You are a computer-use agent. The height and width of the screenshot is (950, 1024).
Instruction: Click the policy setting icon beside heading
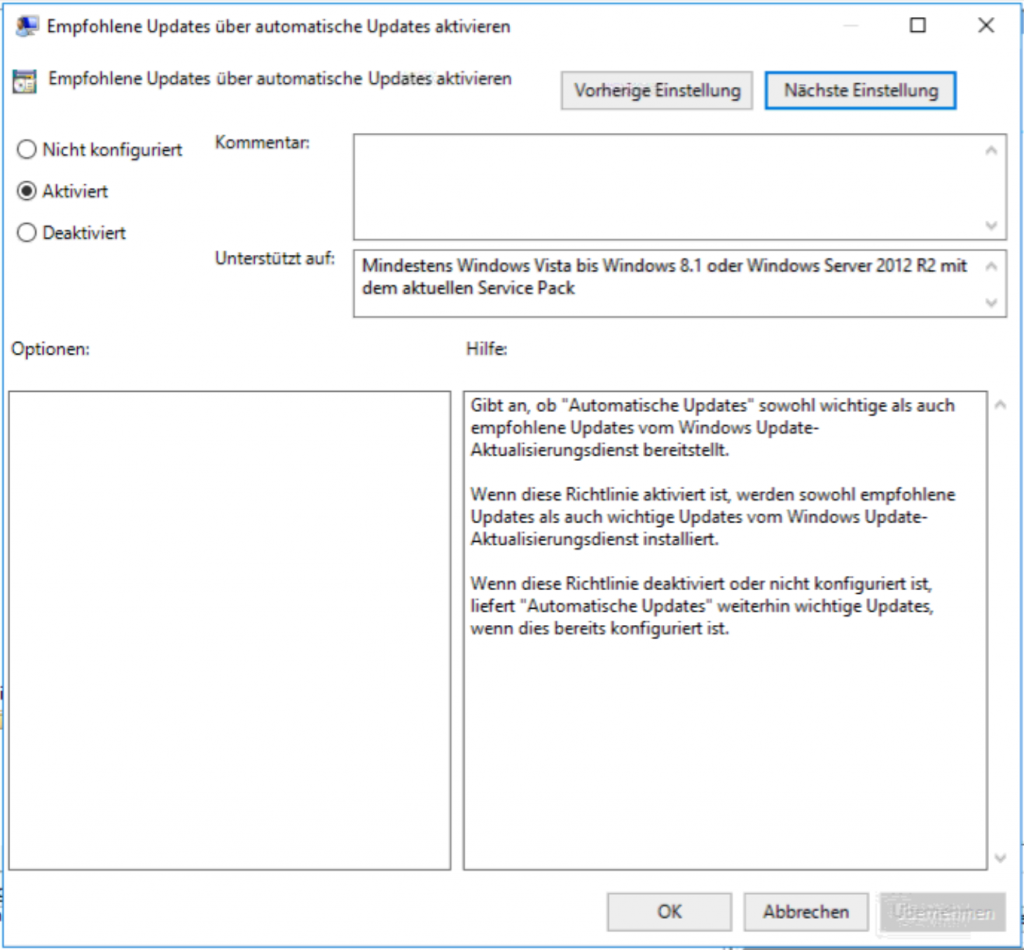[x=25, y=82]
